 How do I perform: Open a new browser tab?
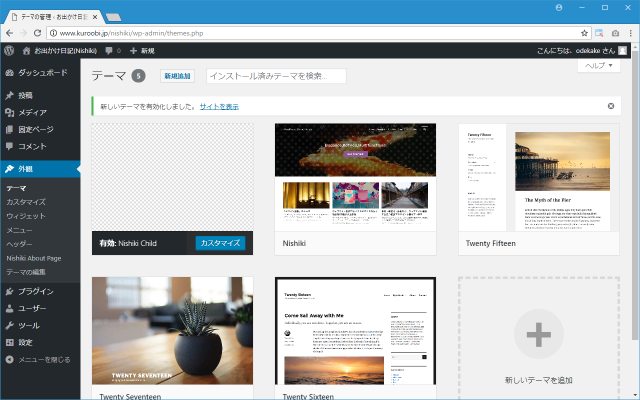[x=113, y=17]
